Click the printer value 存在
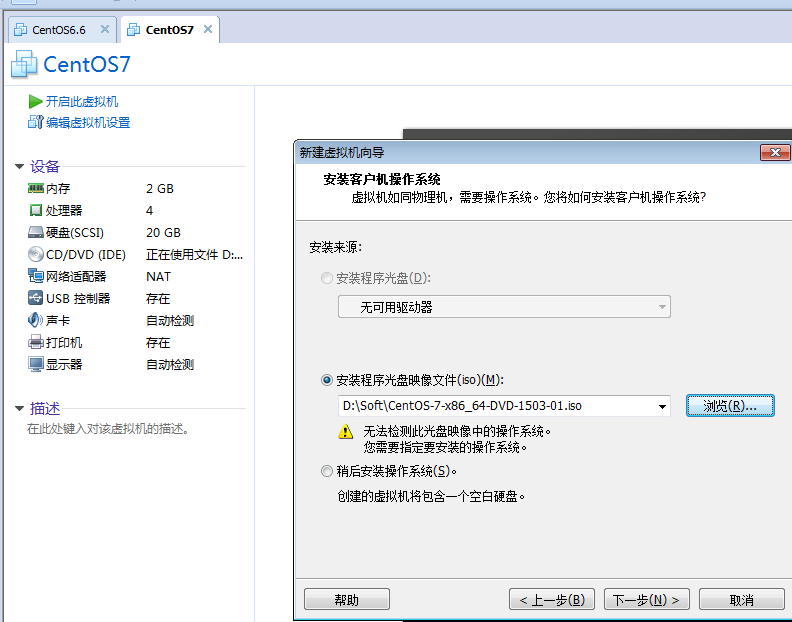The image size is (792, 622). tap(158, 343)
